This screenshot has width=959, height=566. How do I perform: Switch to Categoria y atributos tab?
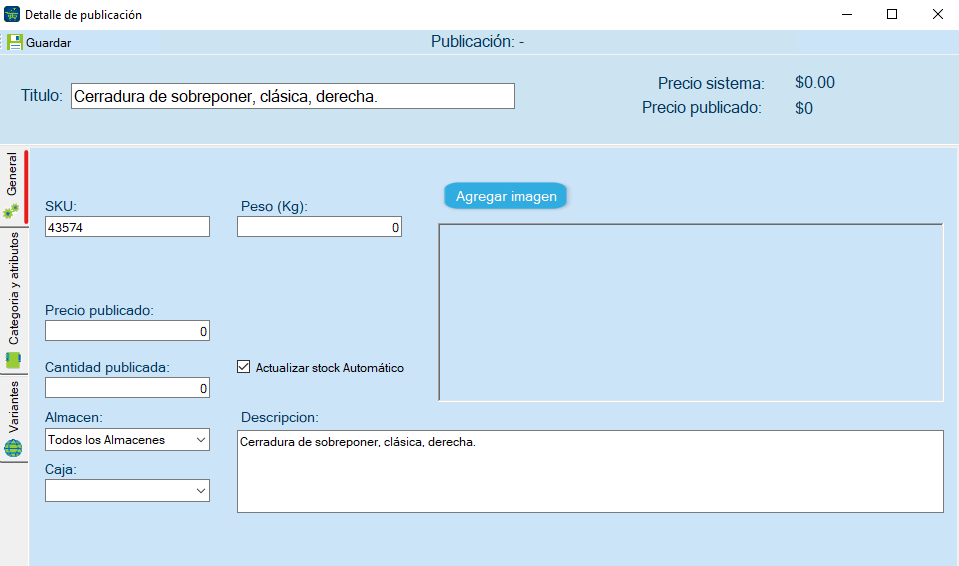[x=13, y=300]
